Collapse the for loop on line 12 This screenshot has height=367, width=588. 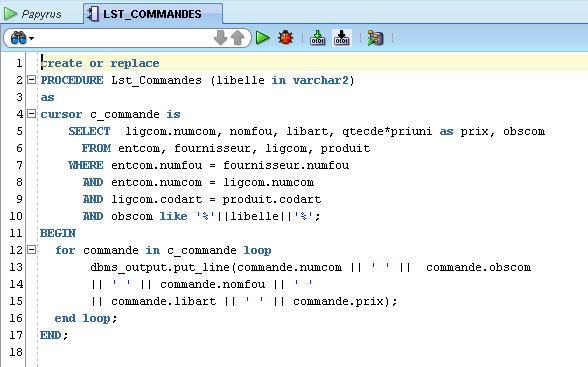tap(32, 250)
